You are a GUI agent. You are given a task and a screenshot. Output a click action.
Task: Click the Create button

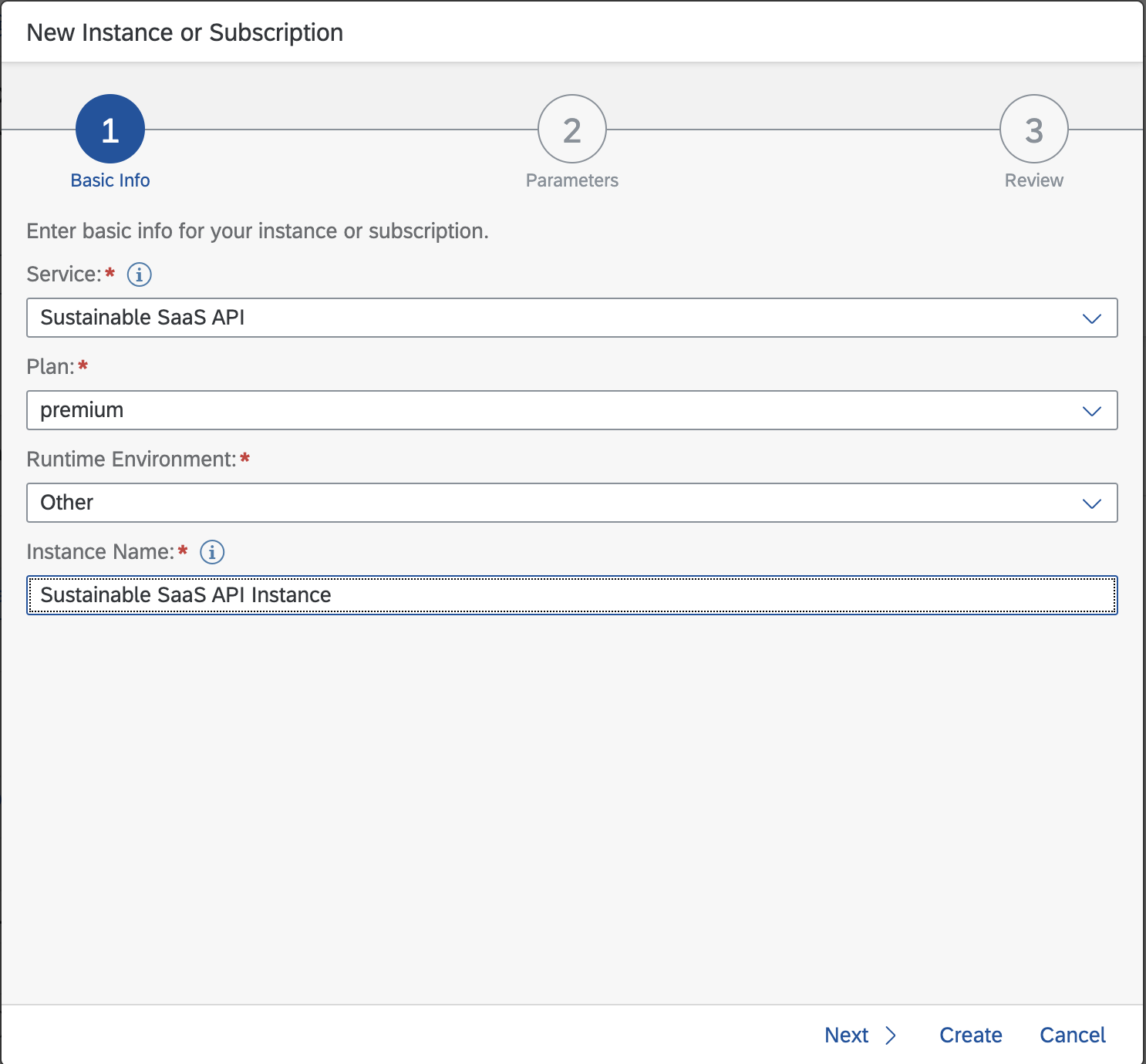click(971, 1035)
